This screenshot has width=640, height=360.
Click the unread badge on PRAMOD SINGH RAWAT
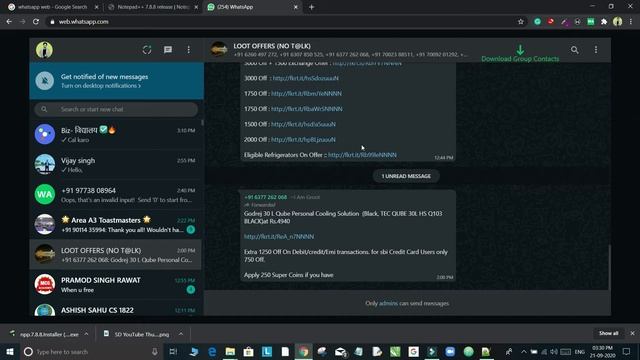(191, 289)
